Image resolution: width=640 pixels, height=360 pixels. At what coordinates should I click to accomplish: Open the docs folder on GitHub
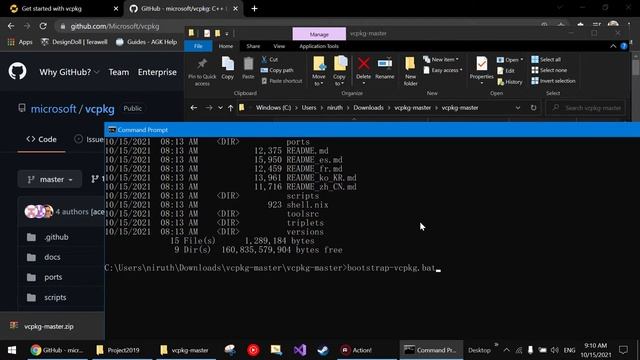52,257
